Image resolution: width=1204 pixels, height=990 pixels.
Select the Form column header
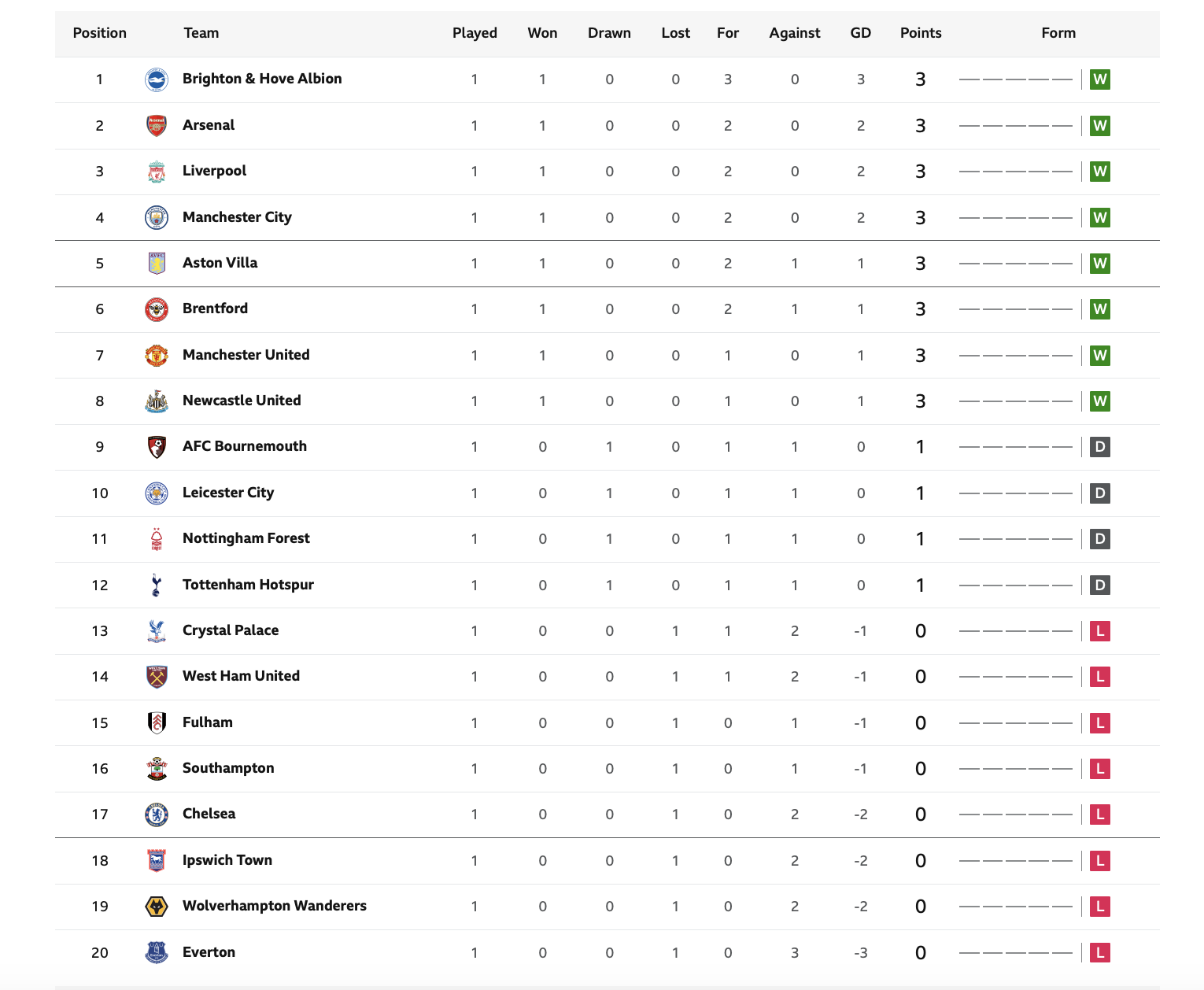pos(1058,33)
